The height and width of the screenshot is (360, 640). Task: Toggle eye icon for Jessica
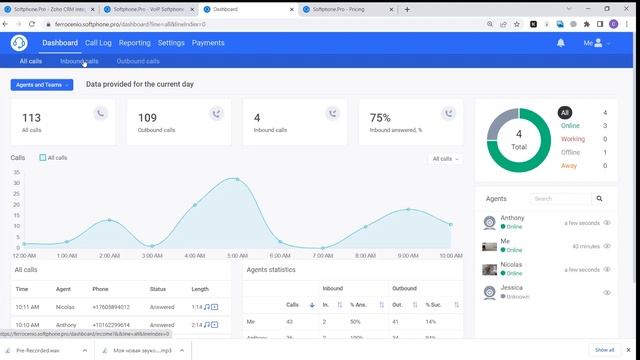point(607,293)
